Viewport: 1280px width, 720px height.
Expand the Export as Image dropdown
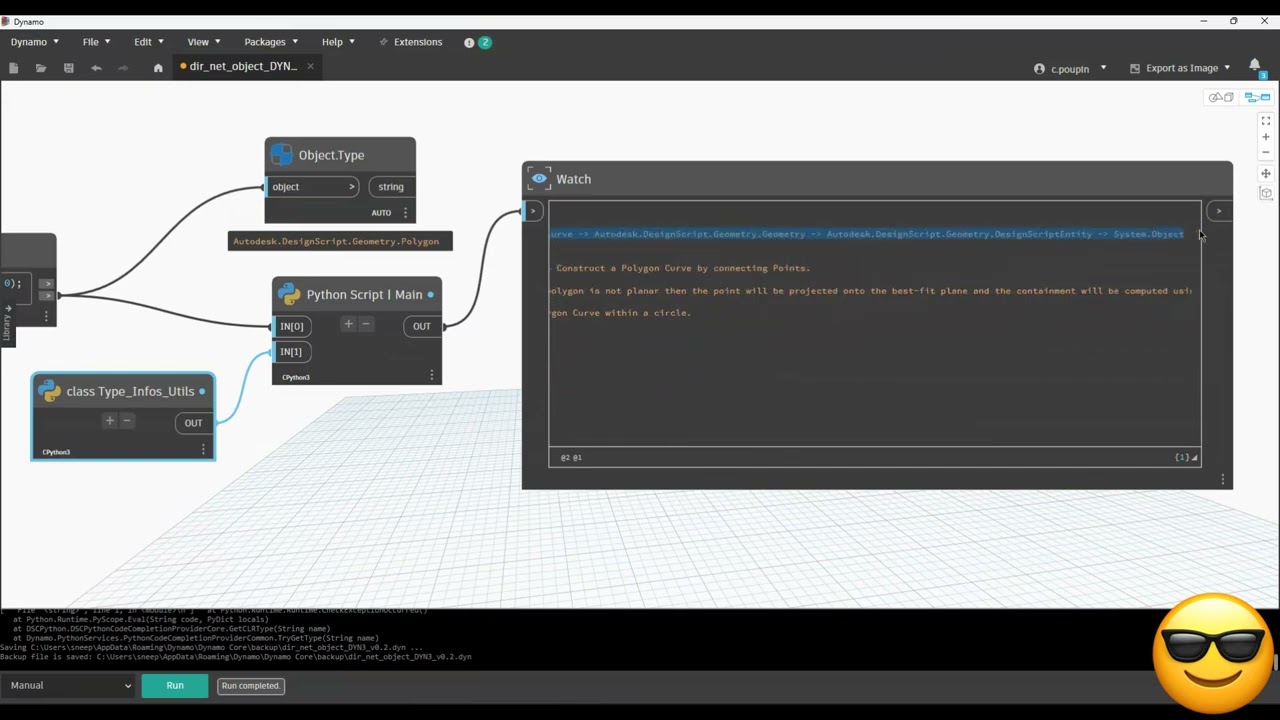tap(1180, 68)
